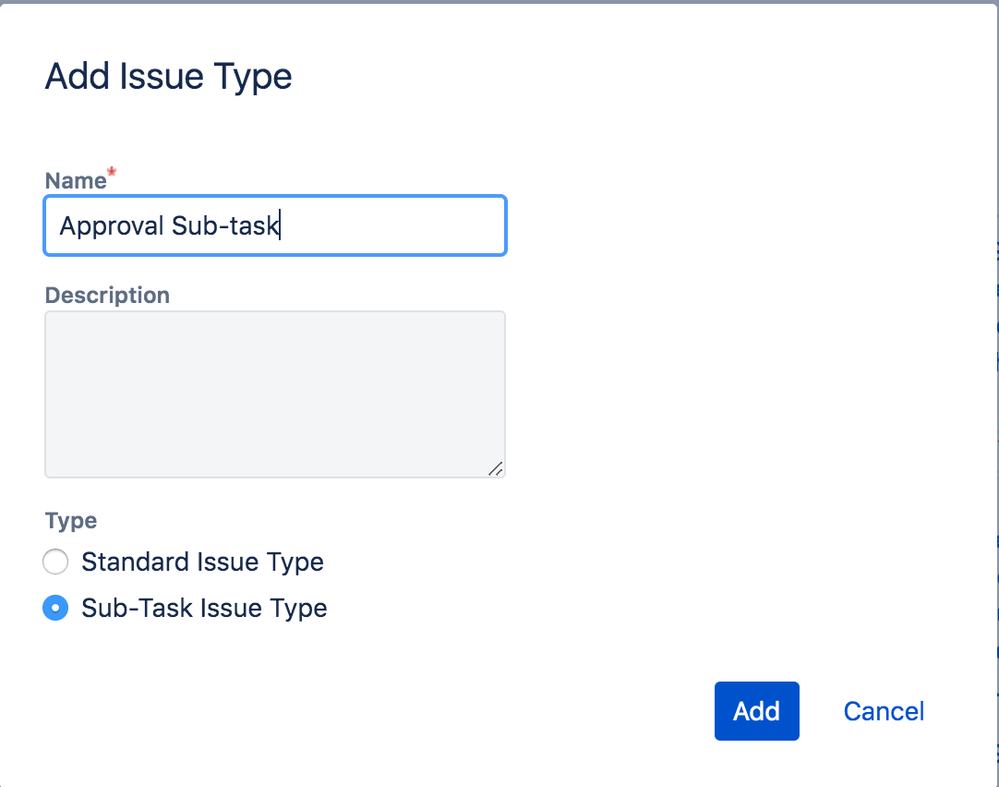Click the red required-field asterisk beside Name
The height and width of the screenshot is (787, 999).
(x=110, y=172)
